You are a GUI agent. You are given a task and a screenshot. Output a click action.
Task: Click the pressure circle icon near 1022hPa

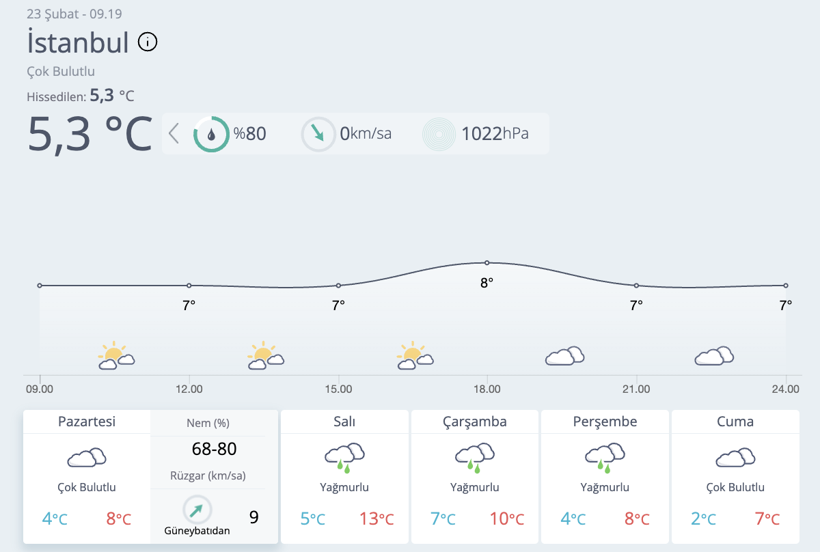(439, 134)
